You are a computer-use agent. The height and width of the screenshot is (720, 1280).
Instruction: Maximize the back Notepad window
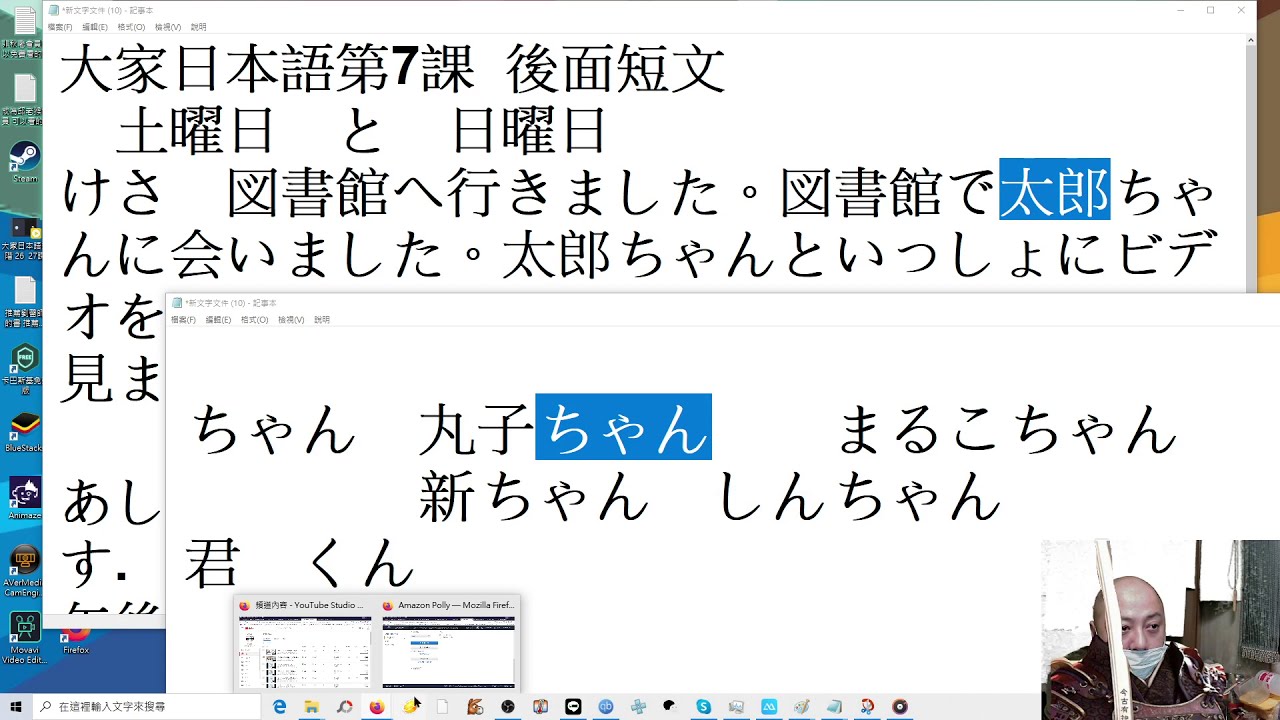1210,10
